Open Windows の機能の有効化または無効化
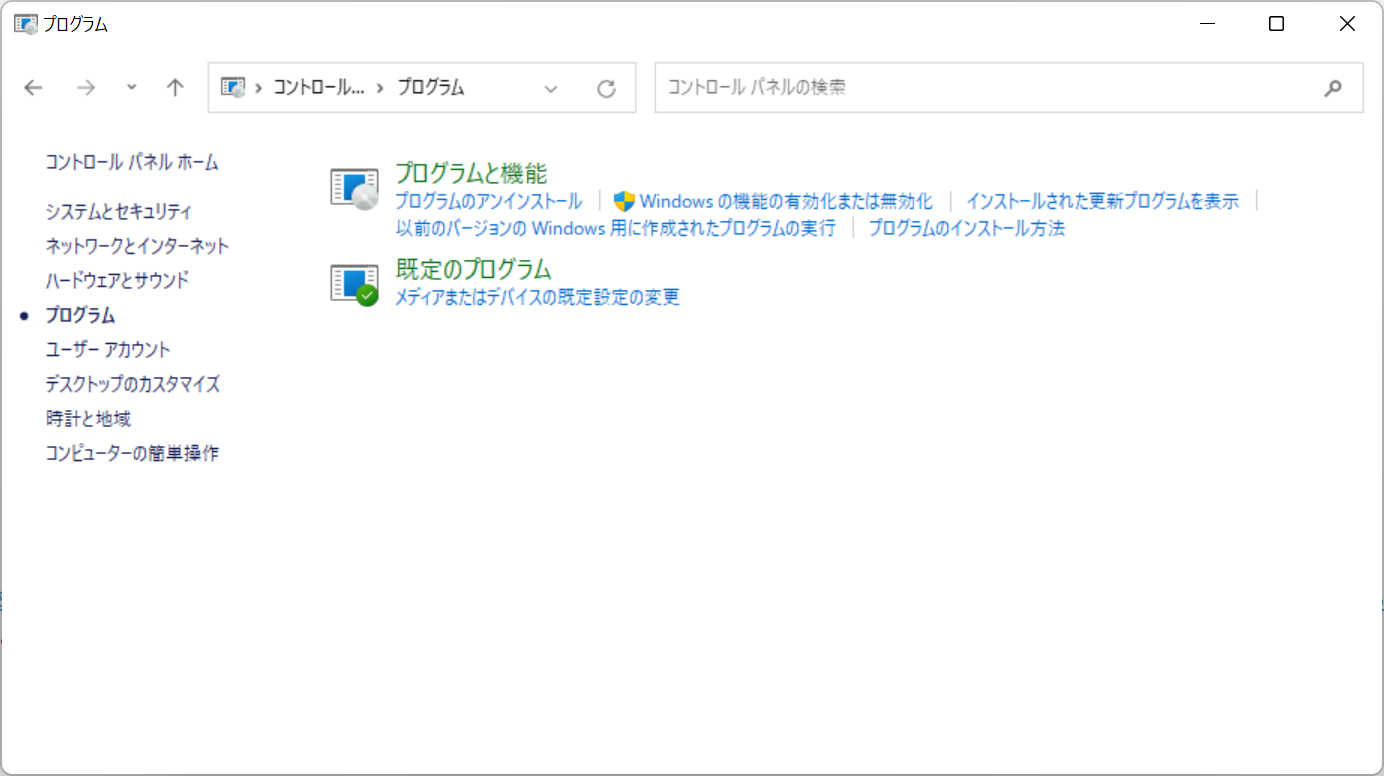This screenshot has width=1384, height=776. point(785,201)
